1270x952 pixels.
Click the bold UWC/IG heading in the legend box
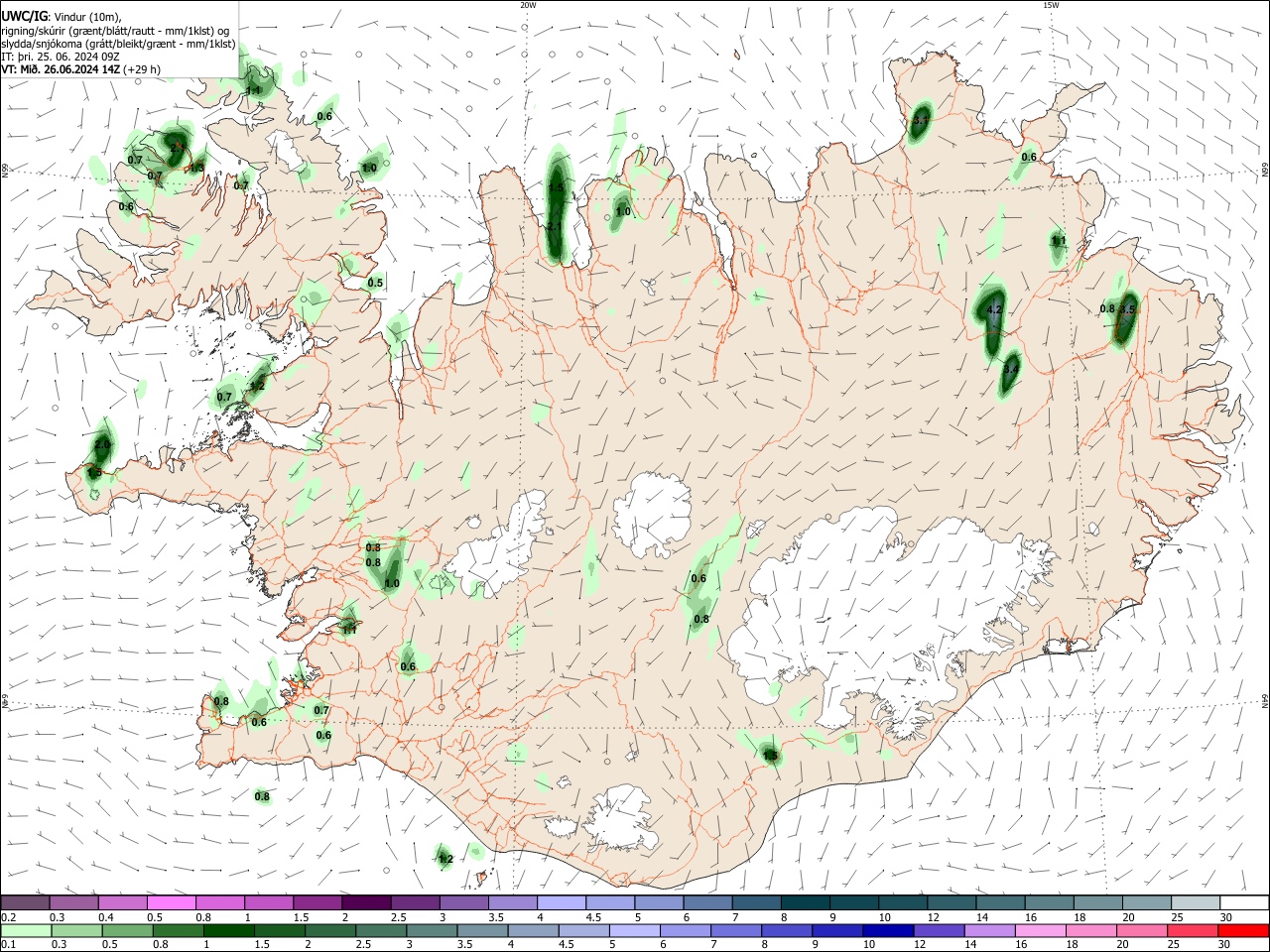tap(24, 17)
